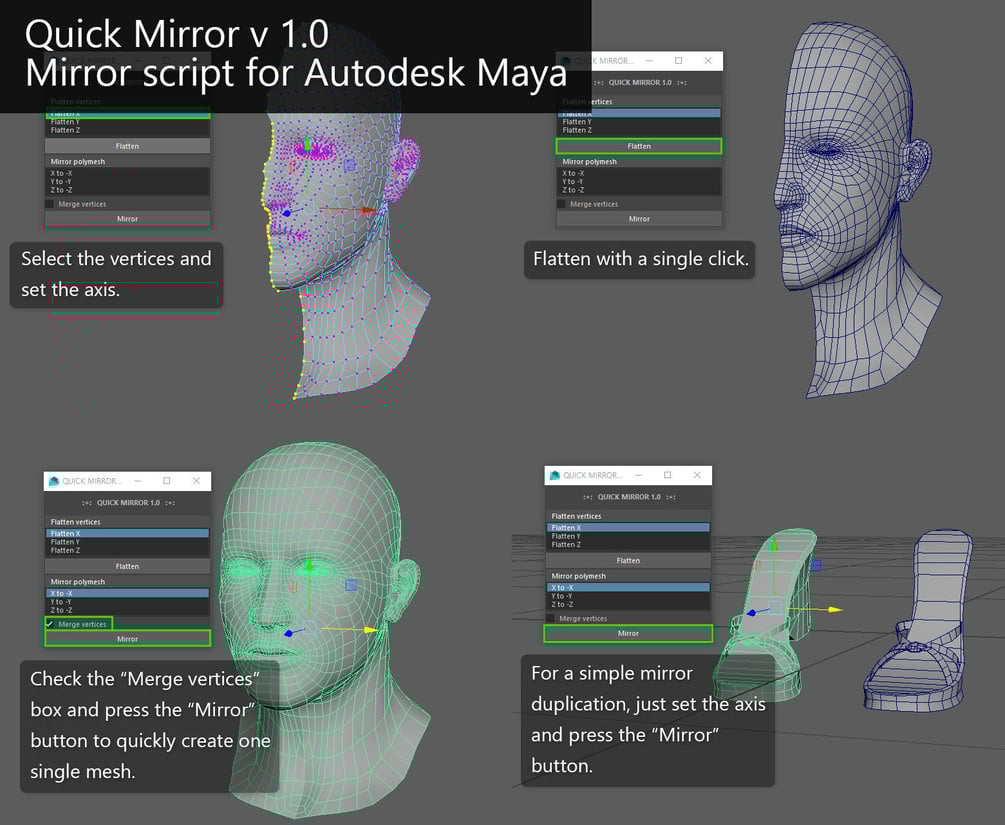Viewport: 1005px width, 825px height.
Task: Grab red arrow manipulator handle on vertex-selected head
Action: (369, 210)
